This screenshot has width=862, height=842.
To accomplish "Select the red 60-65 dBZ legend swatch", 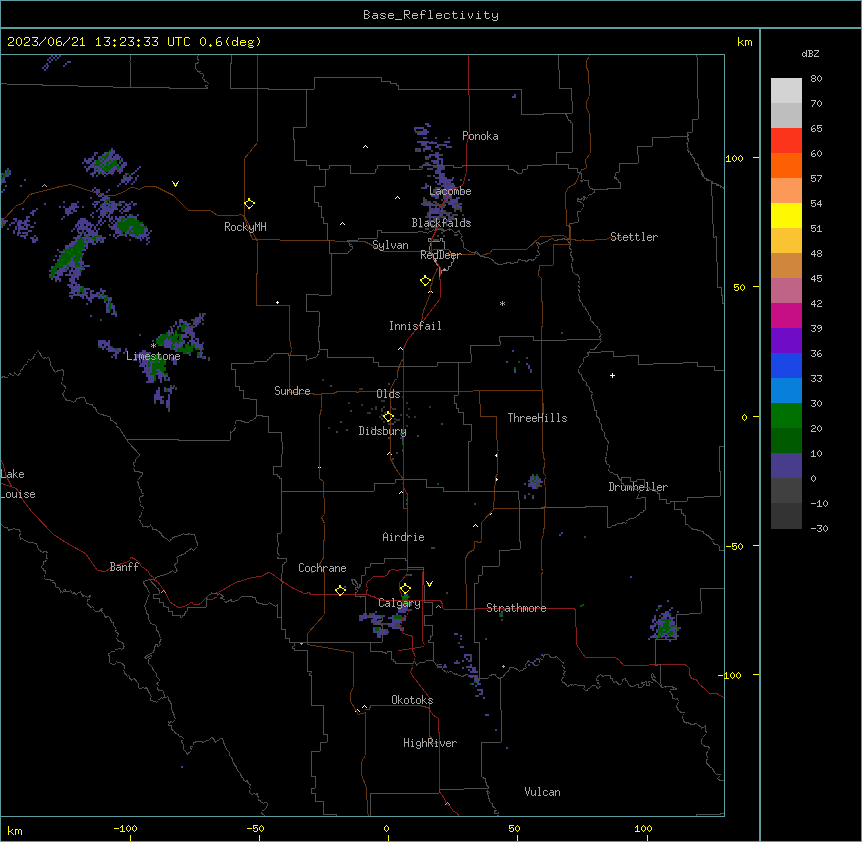I will point(786,140).
